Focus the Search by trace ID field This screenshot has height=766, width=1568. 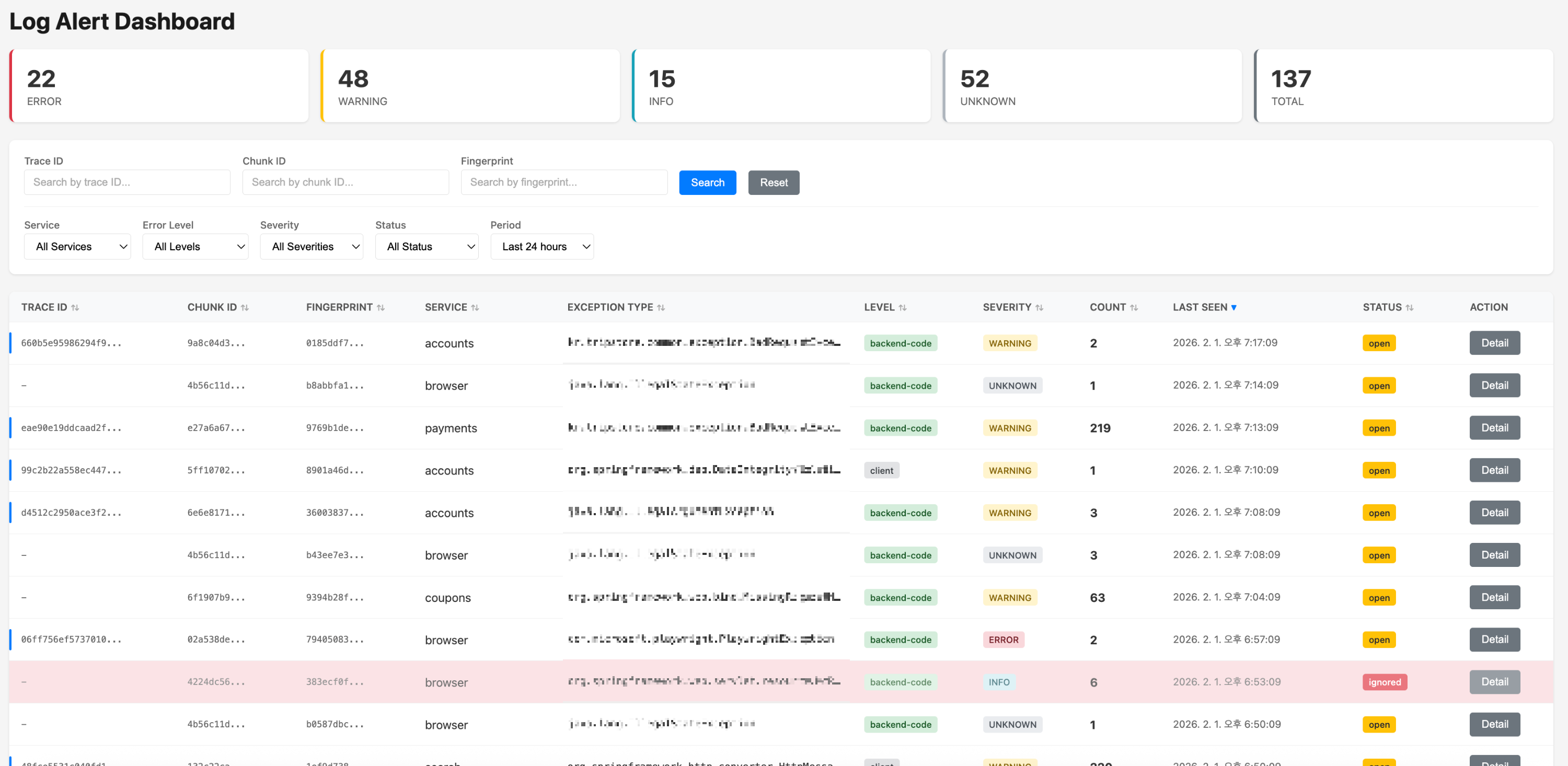click(127, 182)
